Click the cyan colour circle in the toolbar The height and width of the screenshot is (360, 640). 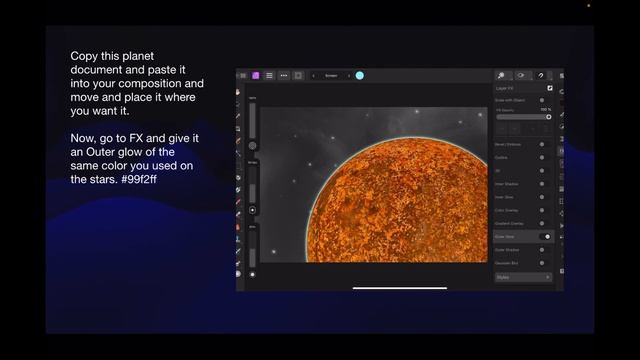[x=360, y=76]
